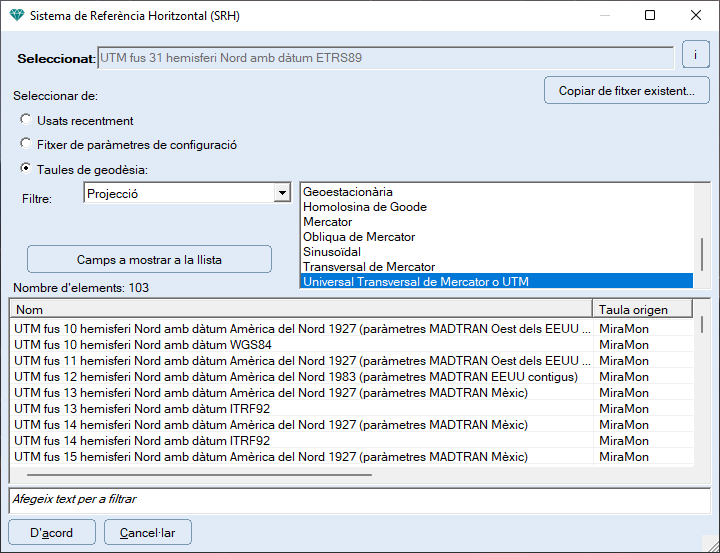Select 'UTM fus 10 ... Amèrica del Nord 1927' row
Image resolution: width=720 pixels, height=553 pixels.
point(351,329)
